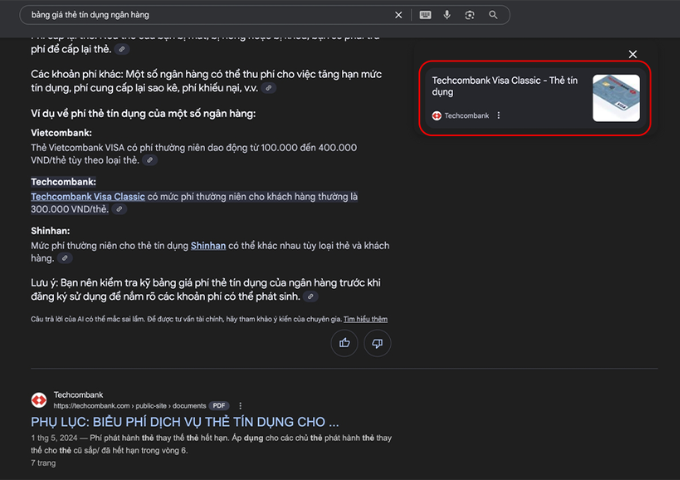The image size is (680, 480).
Task: Open the on-screen keyboard input tool
Action: point(425,15)
